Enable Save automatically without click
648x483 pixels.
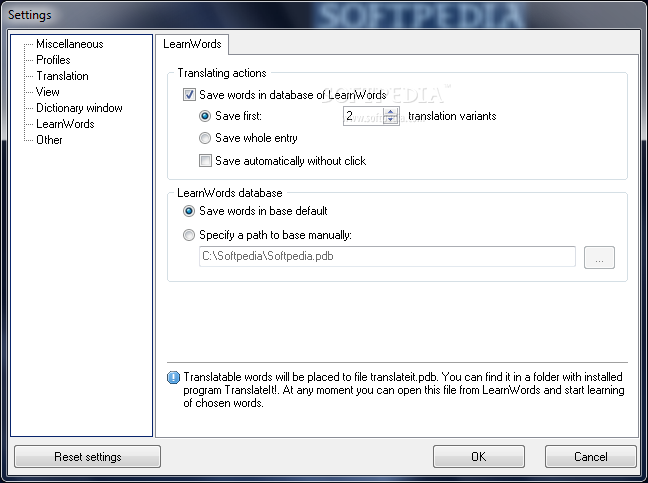(205, 160)
